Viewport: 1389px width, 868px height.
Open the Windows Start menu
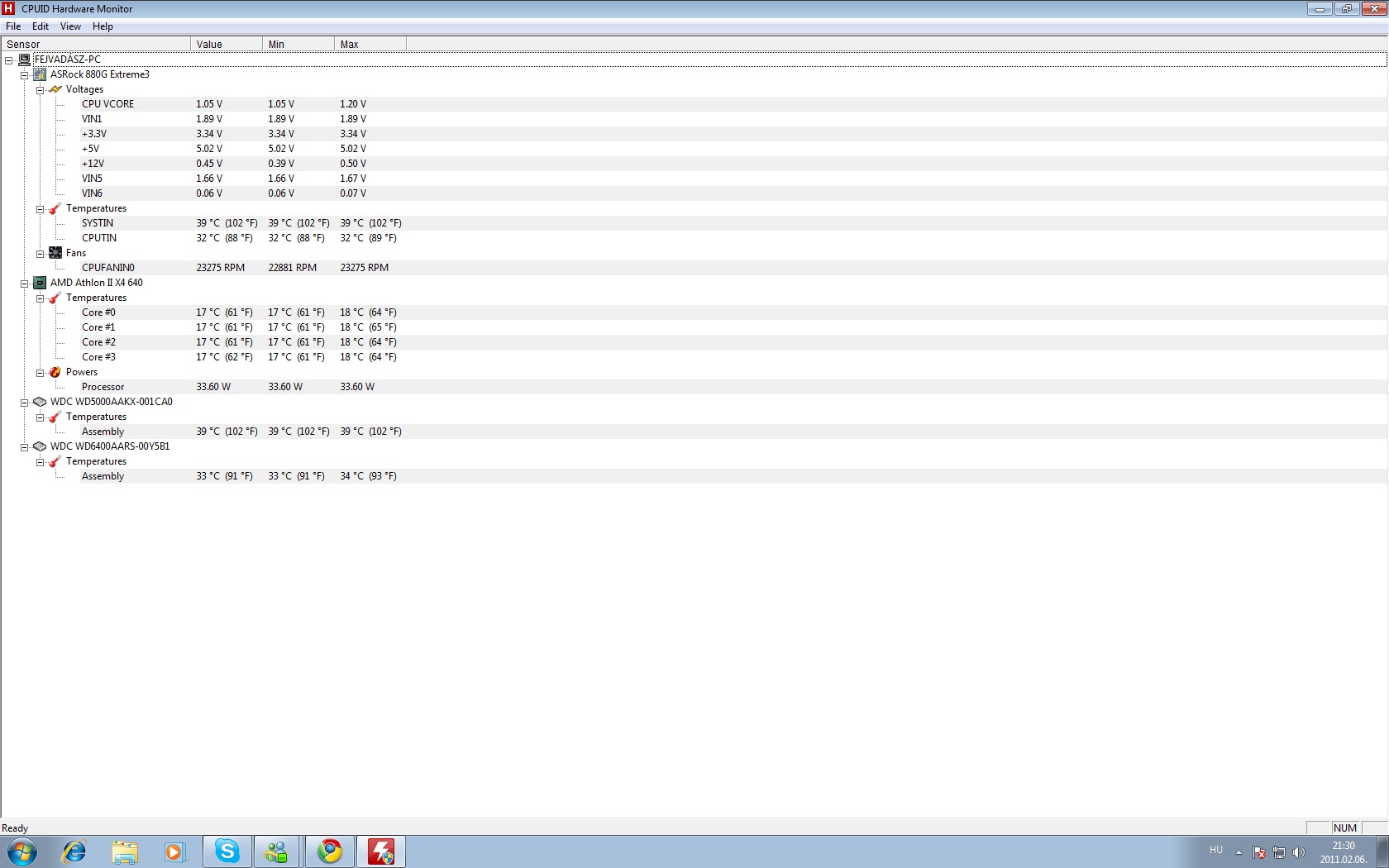coord(22,851)
